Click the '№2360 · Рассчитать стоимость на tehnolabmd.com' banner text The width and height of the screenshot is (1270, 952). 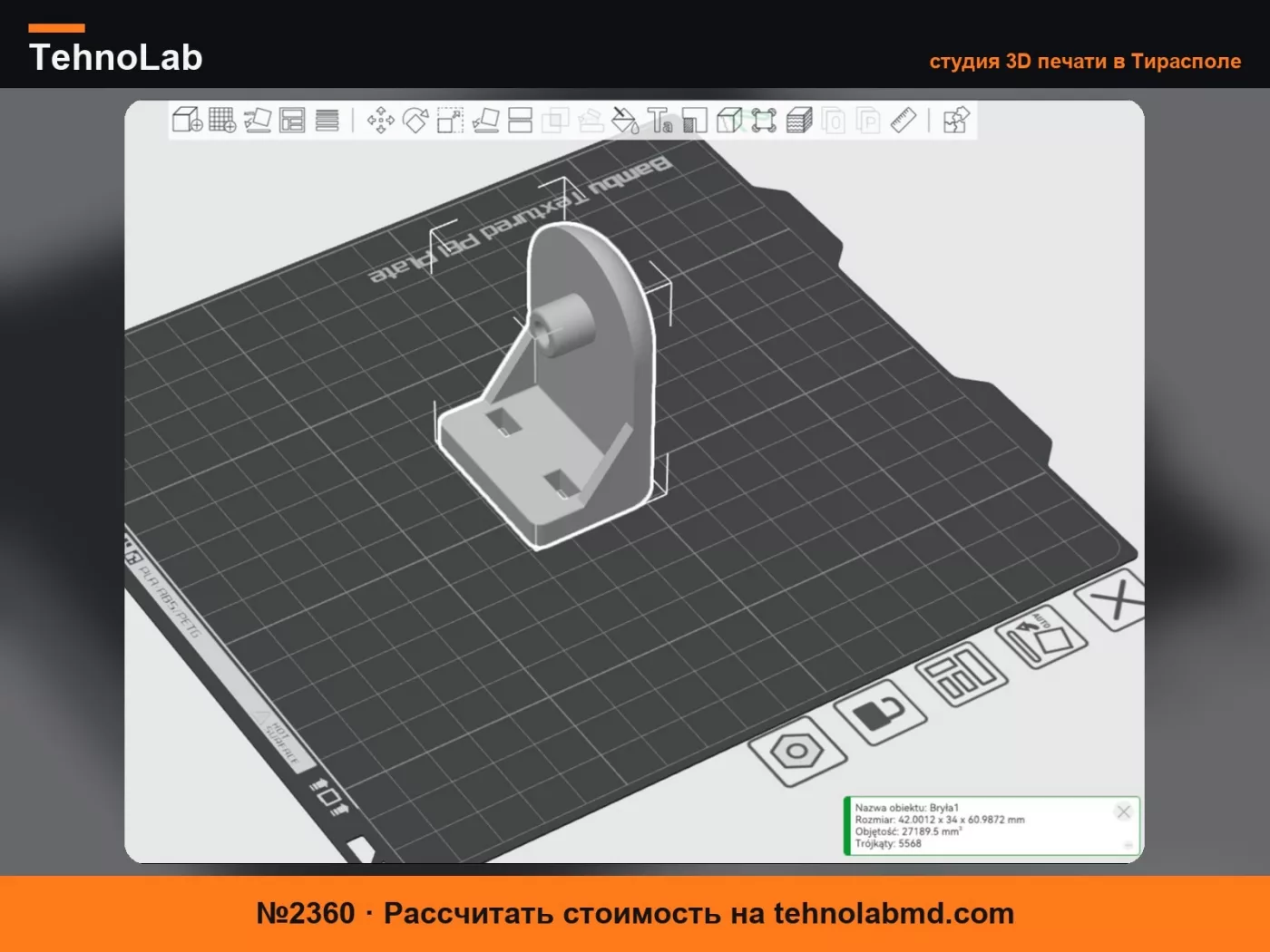(x=635, y=913)
